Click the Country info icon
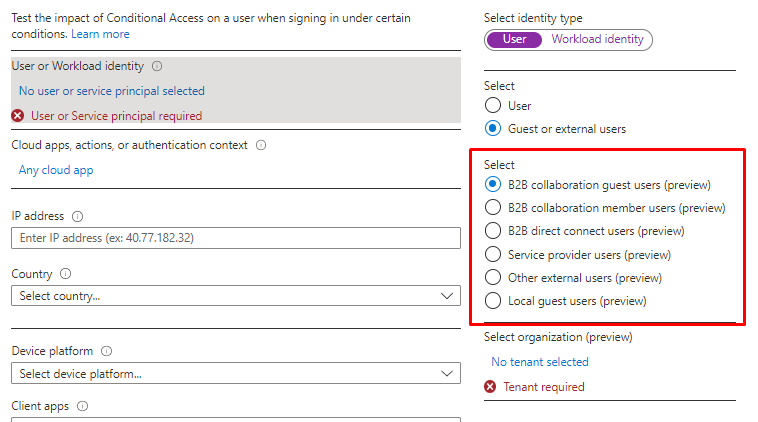This screenshot has width=758, height=422. pyautogui.click(x=66, y=274)
